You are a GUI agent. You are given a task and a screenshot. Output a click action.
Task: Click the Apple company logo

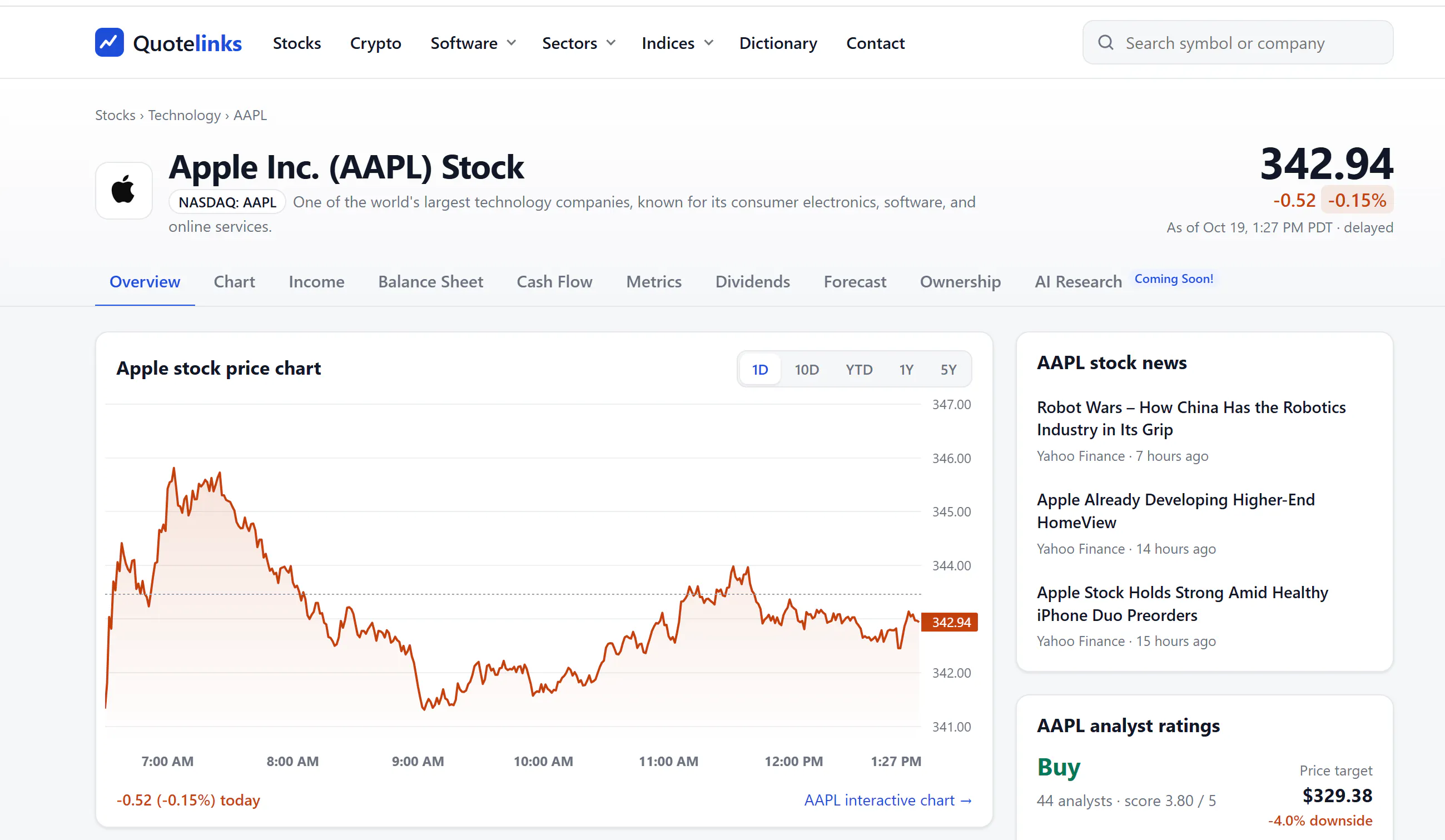(123, 190)
